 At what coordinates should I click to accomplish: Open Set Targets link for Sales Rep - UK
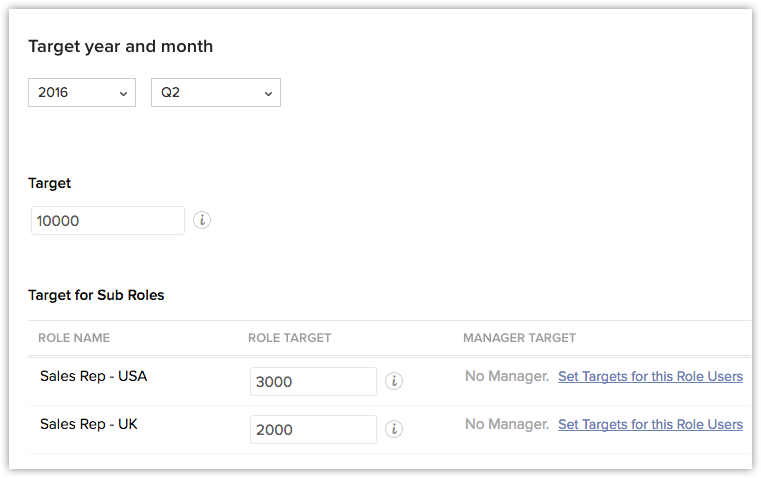650,425
